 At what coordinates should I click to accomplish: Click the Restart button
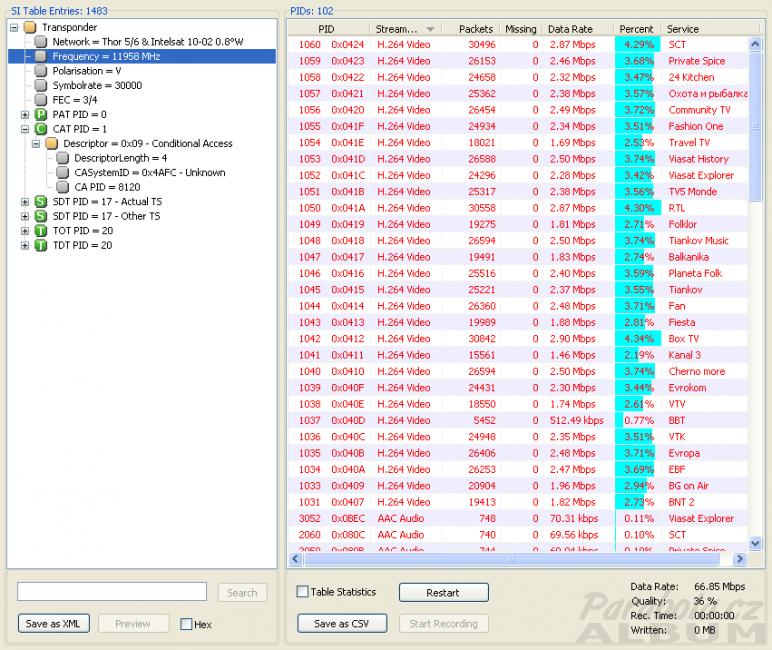[x=444, y=592]
